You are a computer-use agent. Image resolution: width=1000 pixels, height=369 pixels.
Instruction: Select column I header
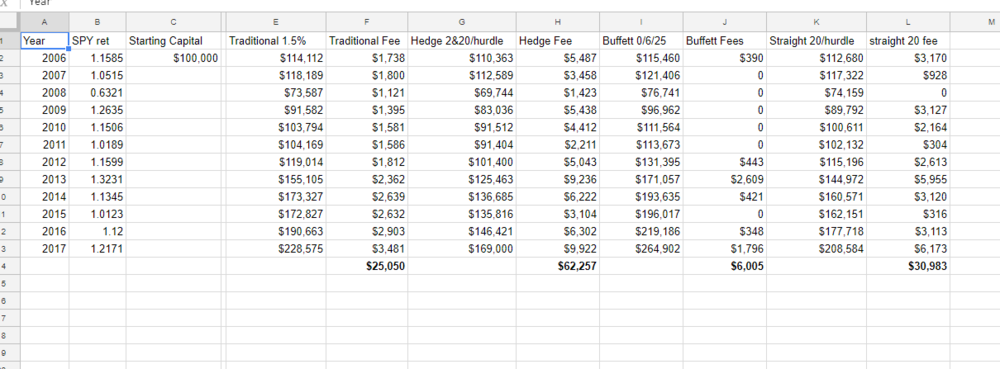tap(641, 22)
